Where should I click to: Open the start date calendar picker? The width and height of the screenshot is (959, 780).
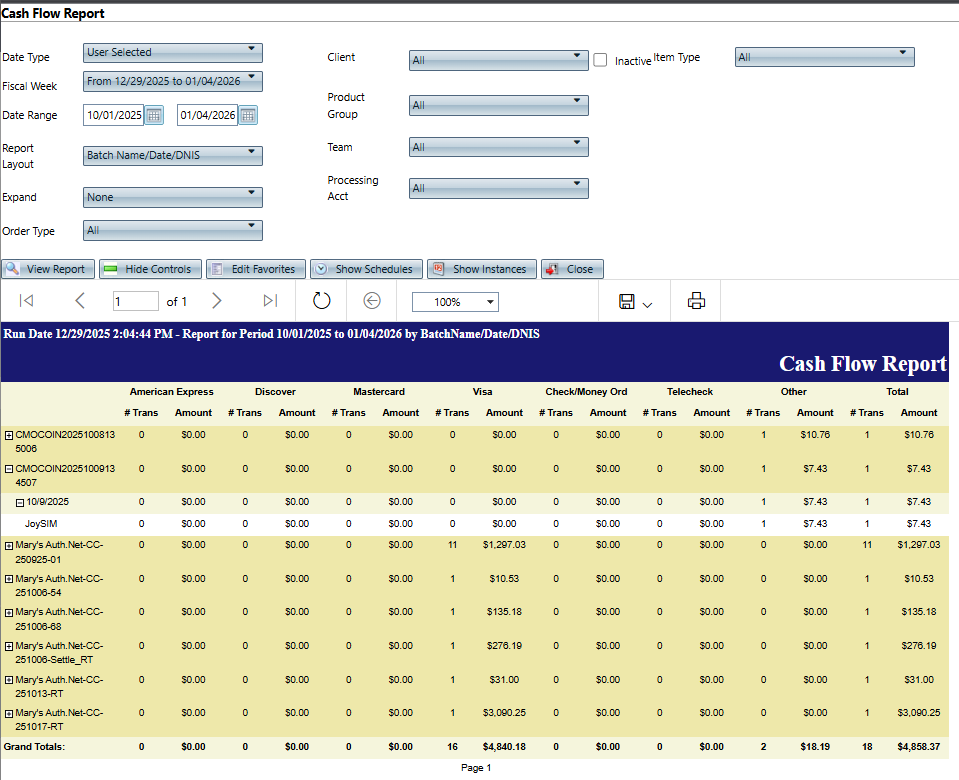tap(154, 115)
